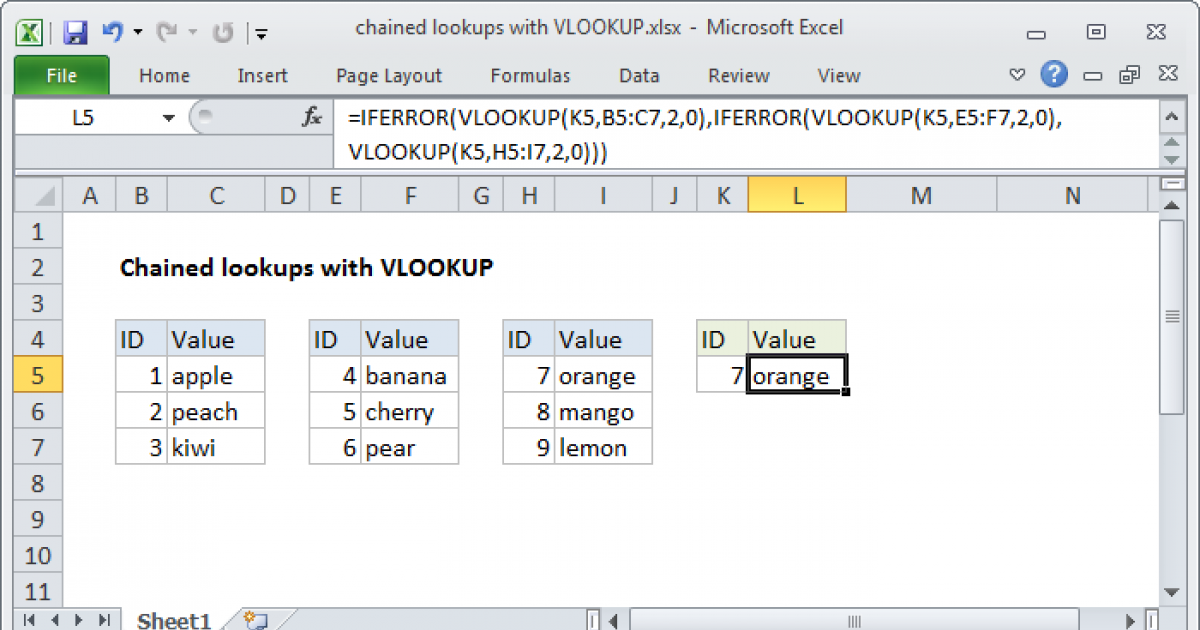Open the Formulas ribbon tab
Image resolution: width=1200 pixels, height=630 pixels.
tap(530, 76)
